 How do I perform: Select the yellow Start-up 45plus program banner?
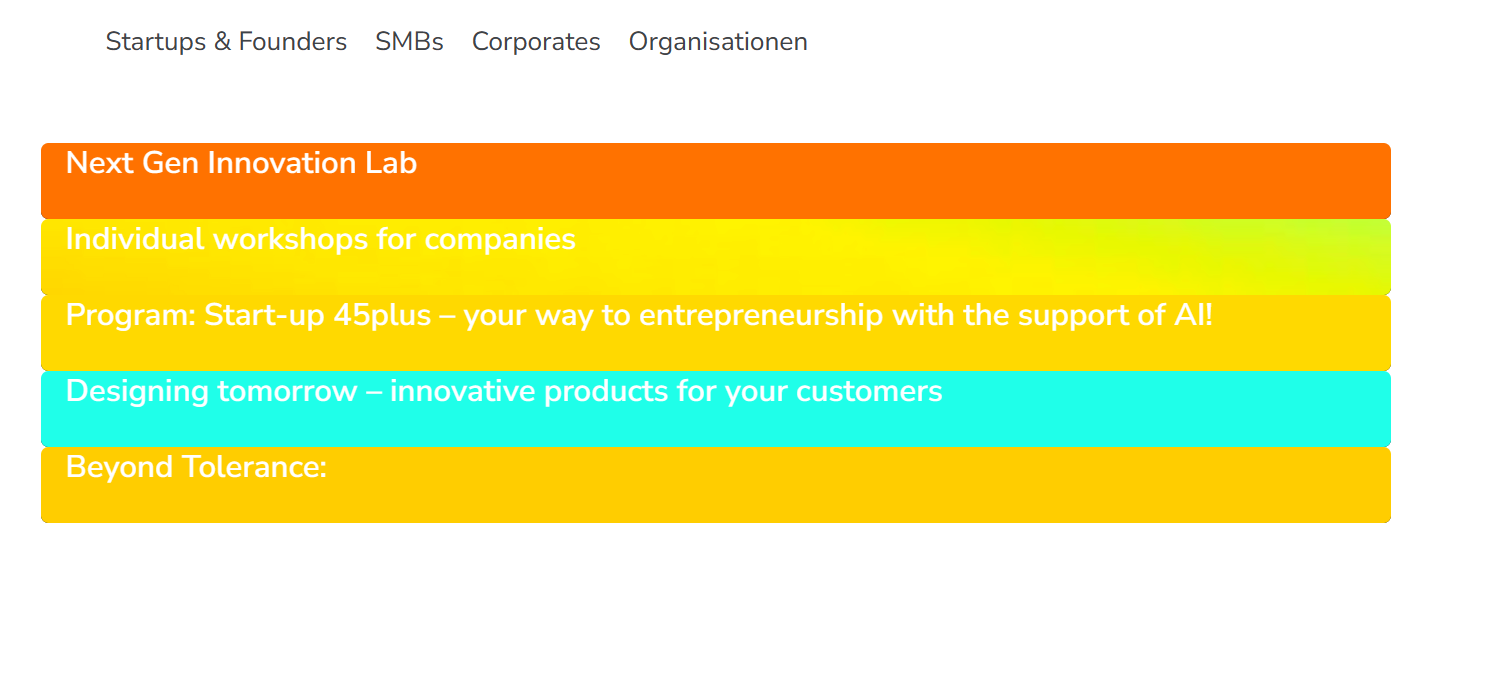[x=716, y=333]
